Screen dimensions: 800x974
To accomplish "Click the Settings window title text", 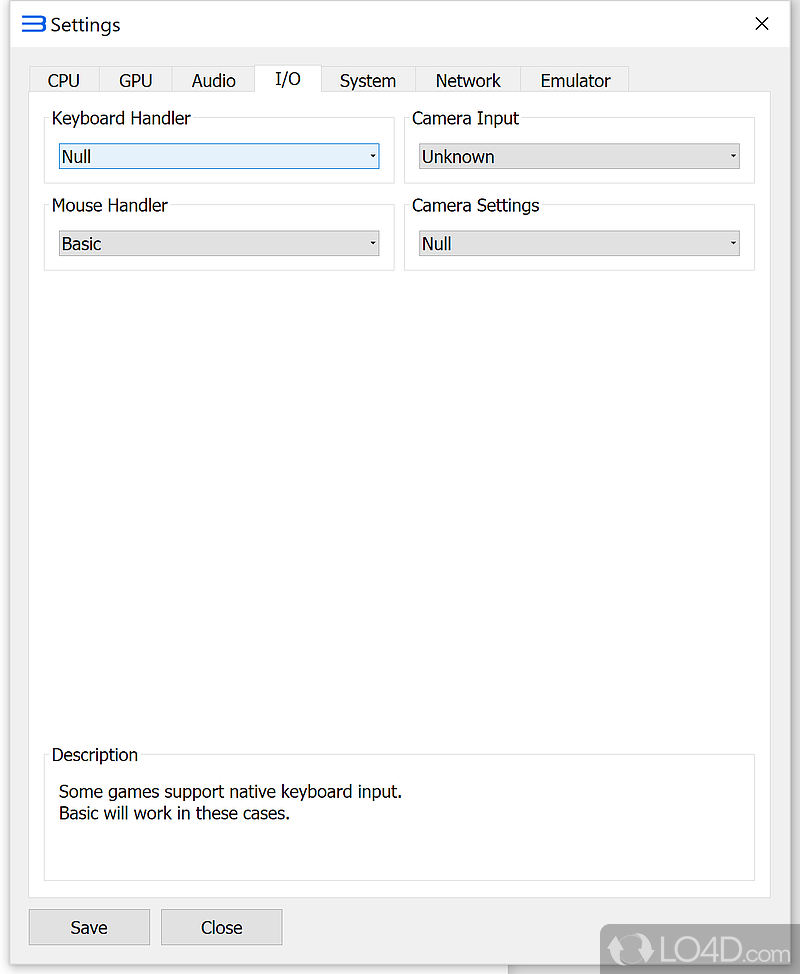I will point(86,25).
